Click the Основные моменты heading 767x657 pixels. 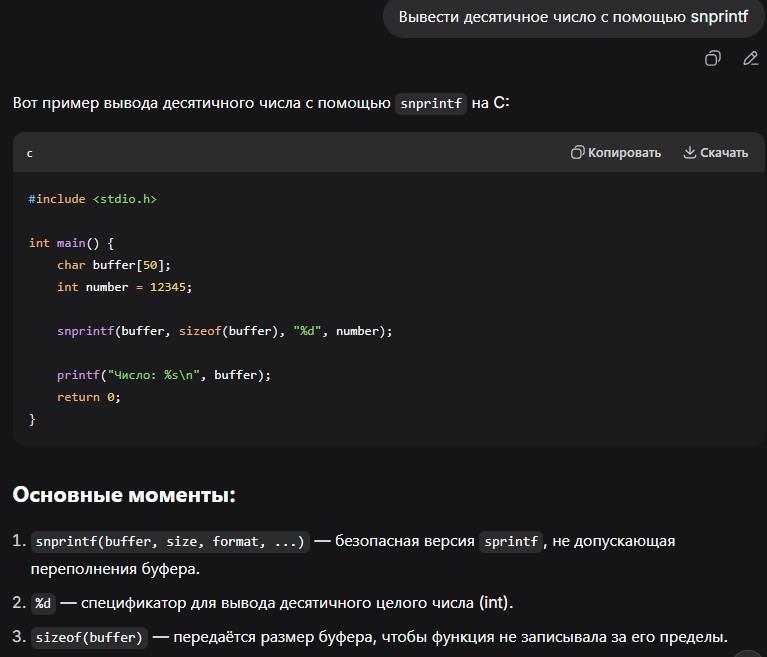pyautogui.click(x=124, y=495)
